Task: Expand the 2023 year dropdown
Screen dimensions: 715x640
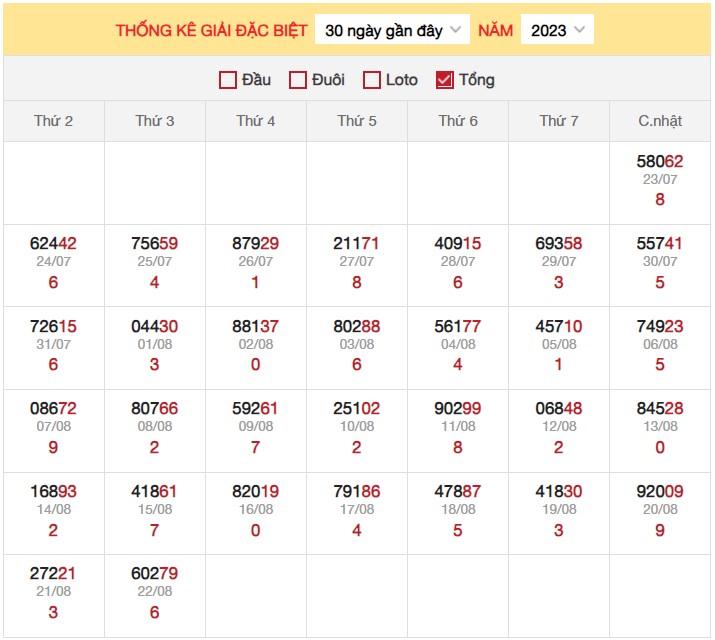Action: 557,30
